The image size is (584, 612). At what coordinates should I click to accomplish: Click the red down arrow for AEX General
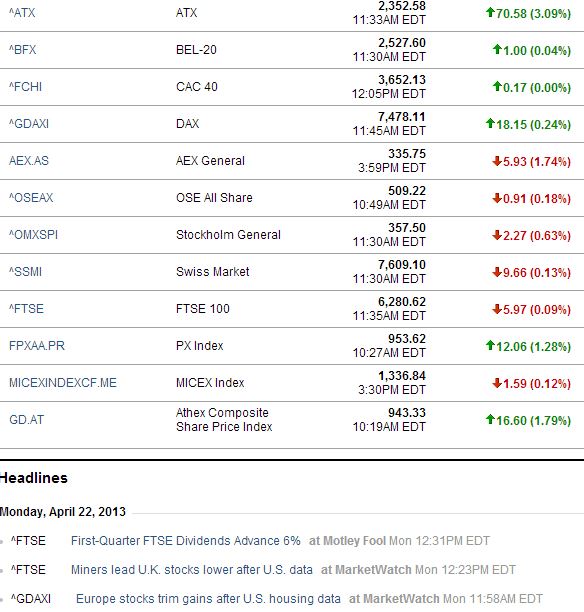[497, 161]
